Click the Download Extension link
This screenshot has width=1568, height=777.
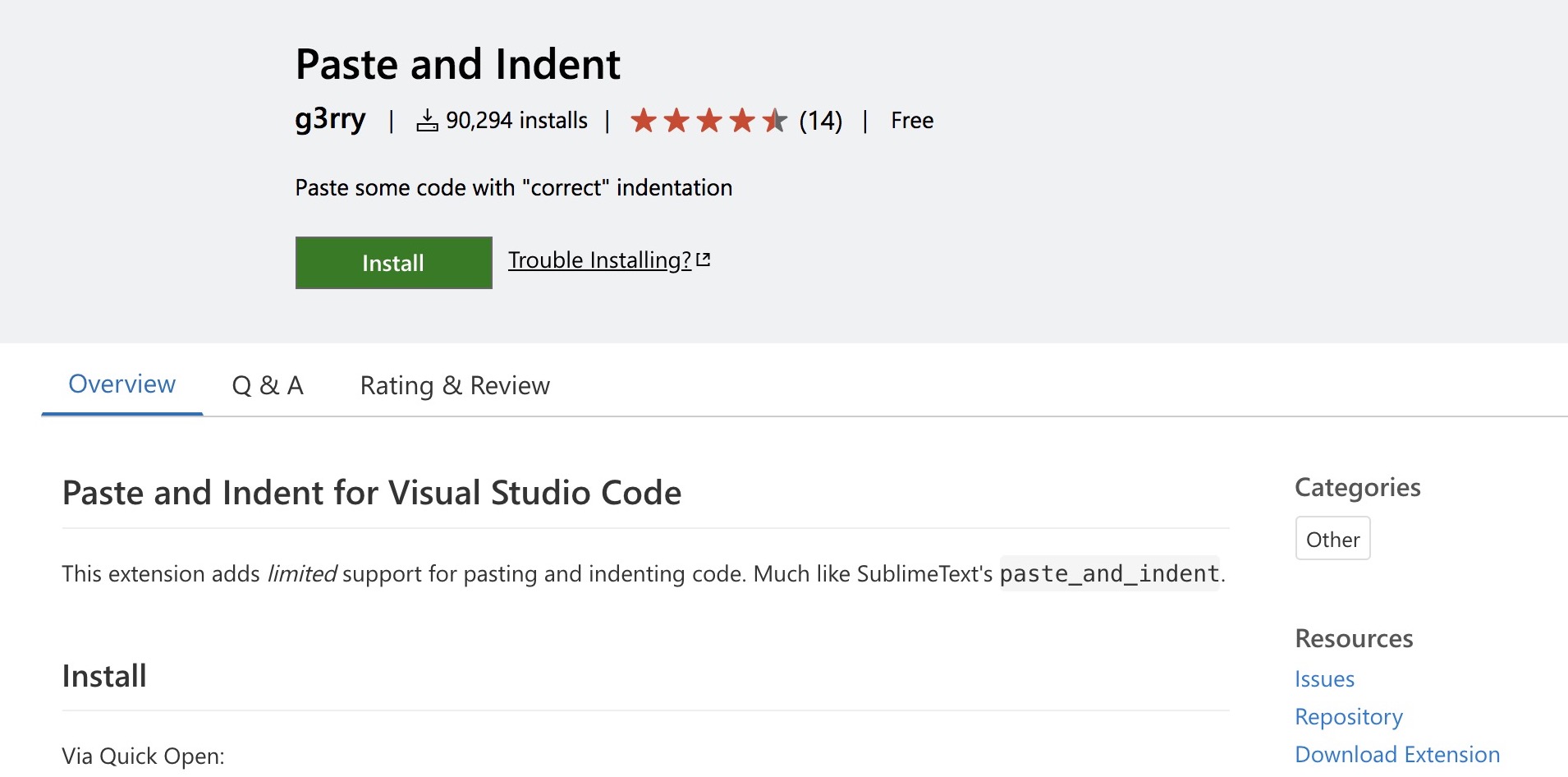click(1397, 755)
